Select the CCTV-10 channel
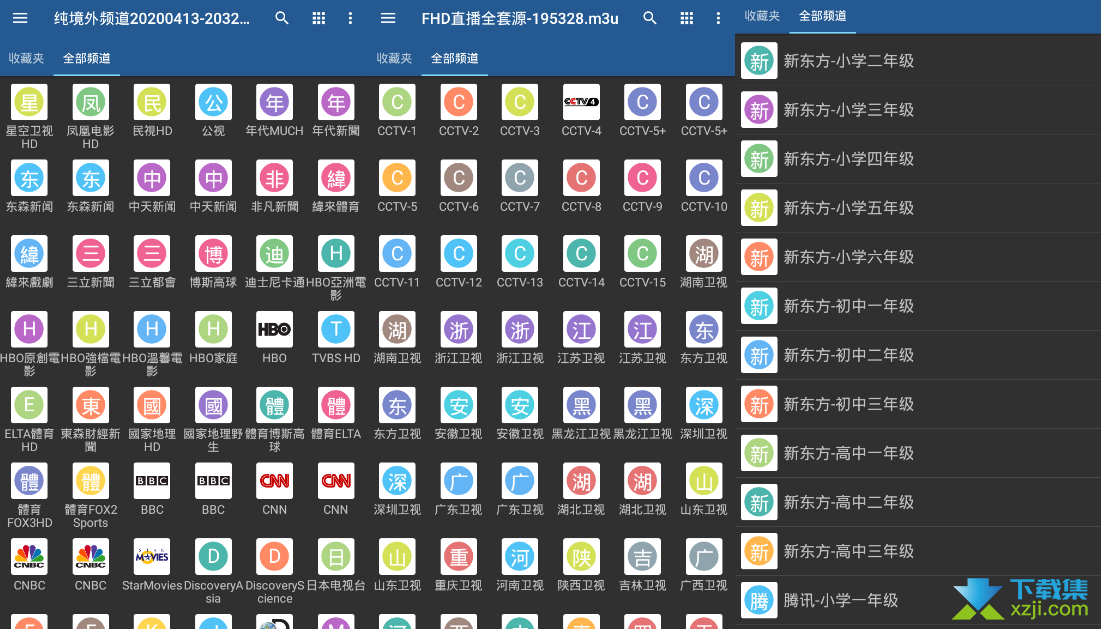 (704, 186)
